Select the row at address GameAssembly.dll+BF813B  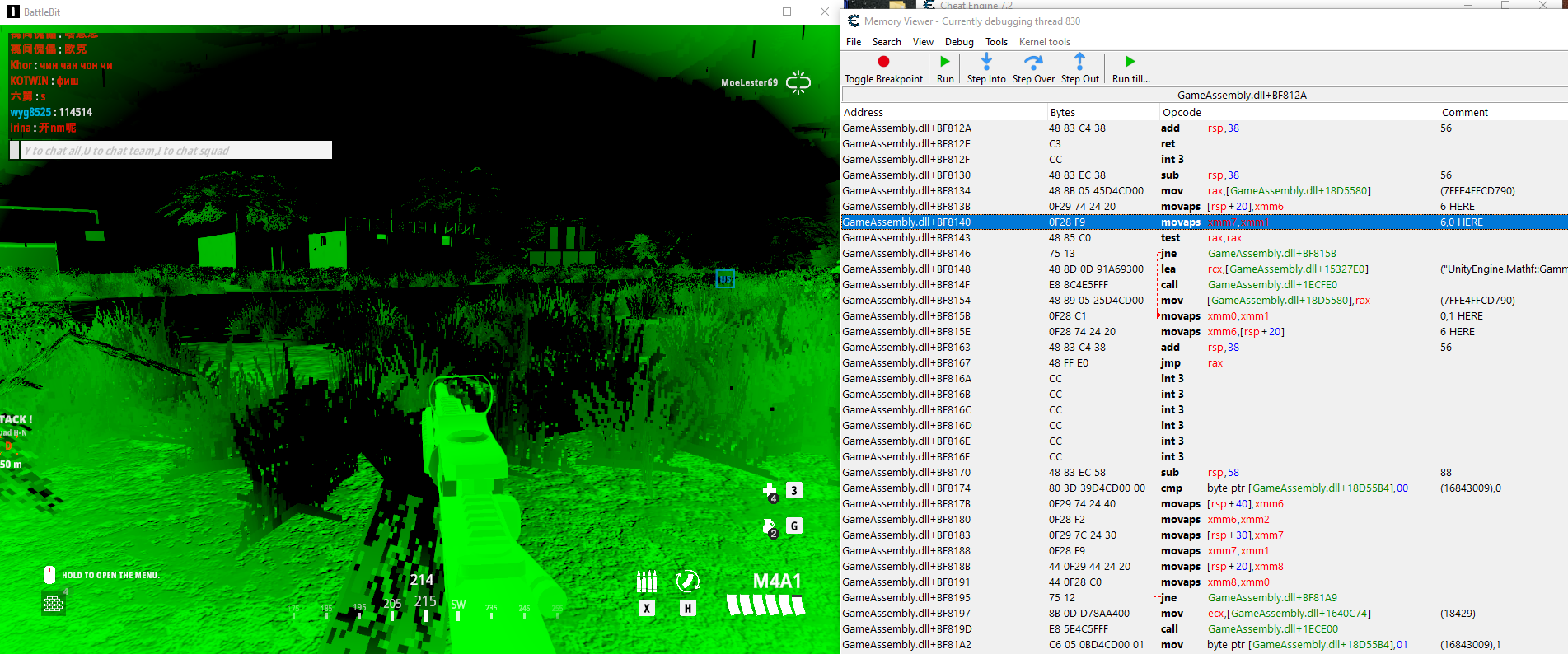click(x=1205, y=207)
